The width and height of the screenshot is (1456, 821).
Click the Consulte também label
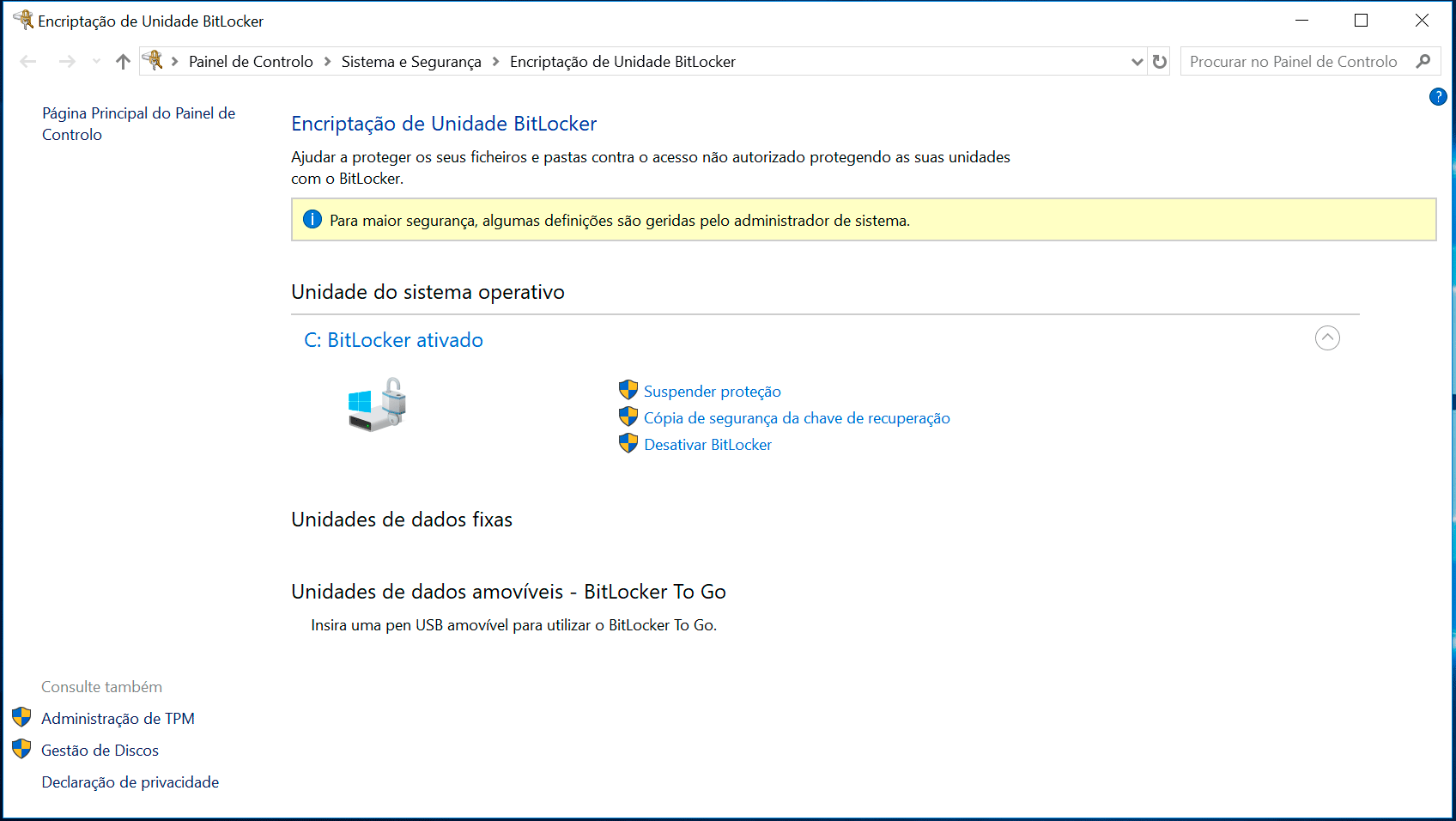coord(101,687)
